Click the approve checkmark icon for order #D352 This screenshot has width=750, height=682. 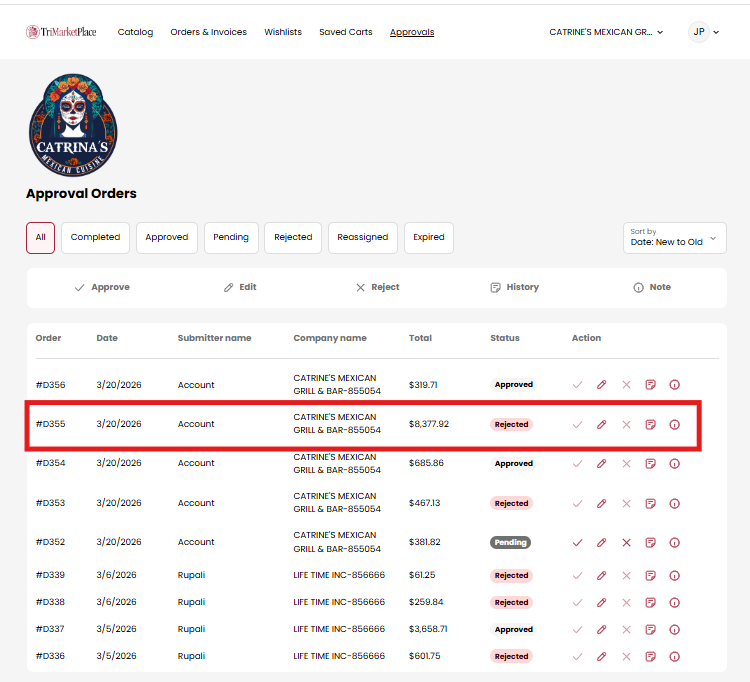click(x=577, y=543)
